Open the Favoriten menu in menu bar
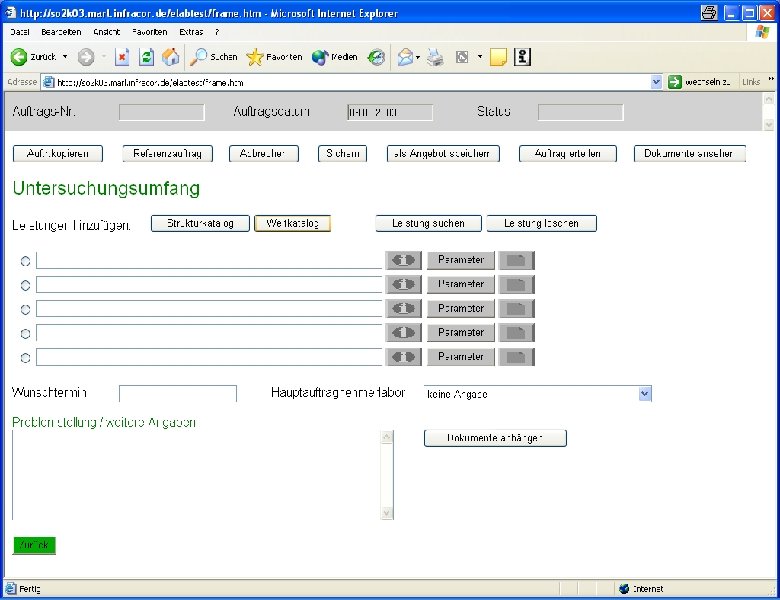 [150, 32]
